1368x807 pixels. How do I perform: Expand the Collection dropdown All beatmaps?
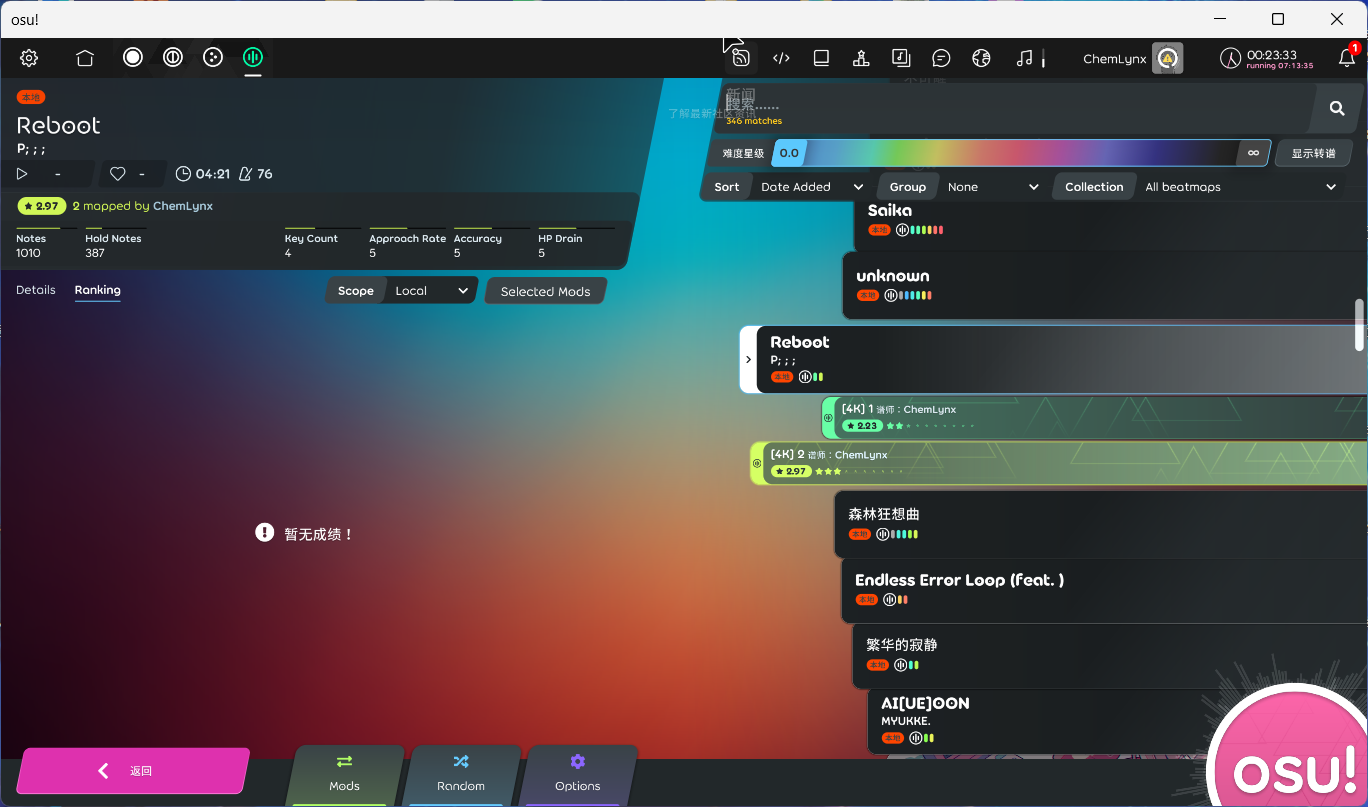coord(1240,187)
